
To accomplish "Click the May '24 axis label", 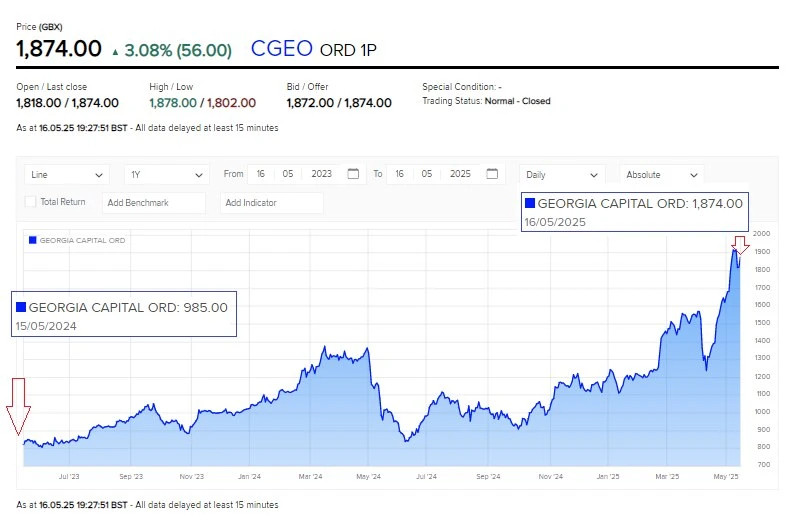I will [x=369, y=476].
